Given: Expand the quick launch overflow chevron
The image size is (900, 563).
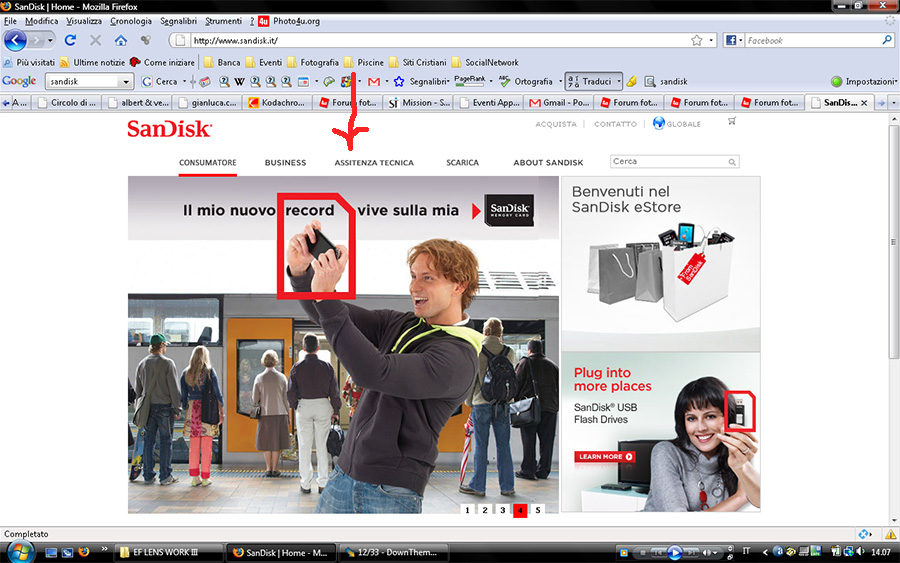Looking at the screenshot, I should (x=104, y=549).
